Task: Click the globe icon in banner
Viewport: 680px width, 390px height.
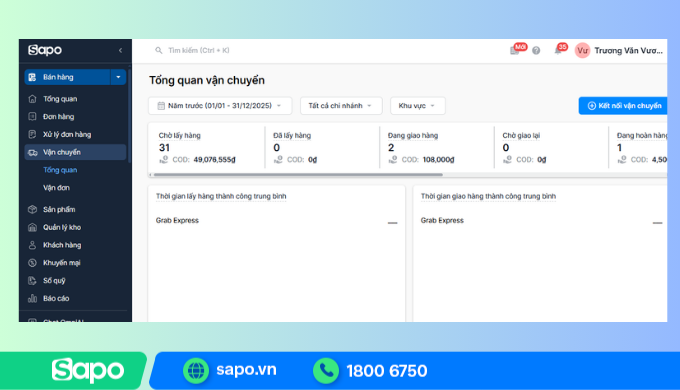Action: (x=196, y=370)
